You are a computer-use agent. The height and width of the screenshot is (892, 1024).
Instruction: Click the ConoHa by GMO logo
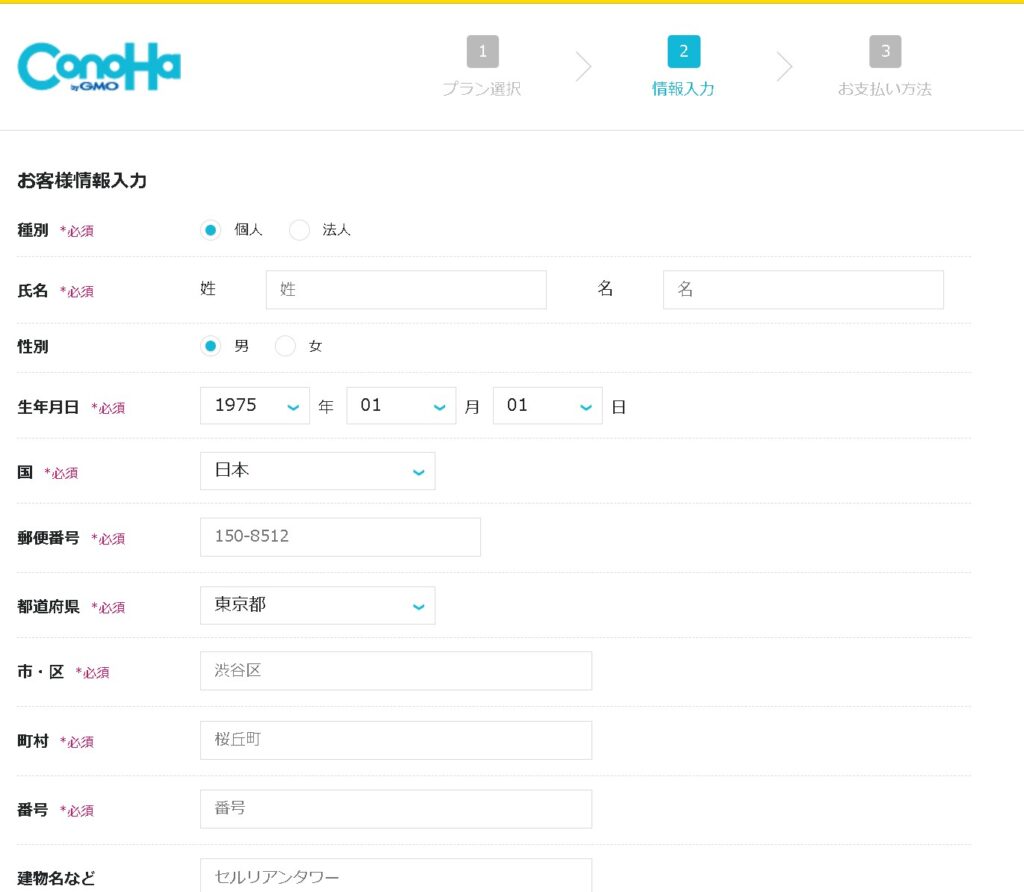click(x=99, y=67)
